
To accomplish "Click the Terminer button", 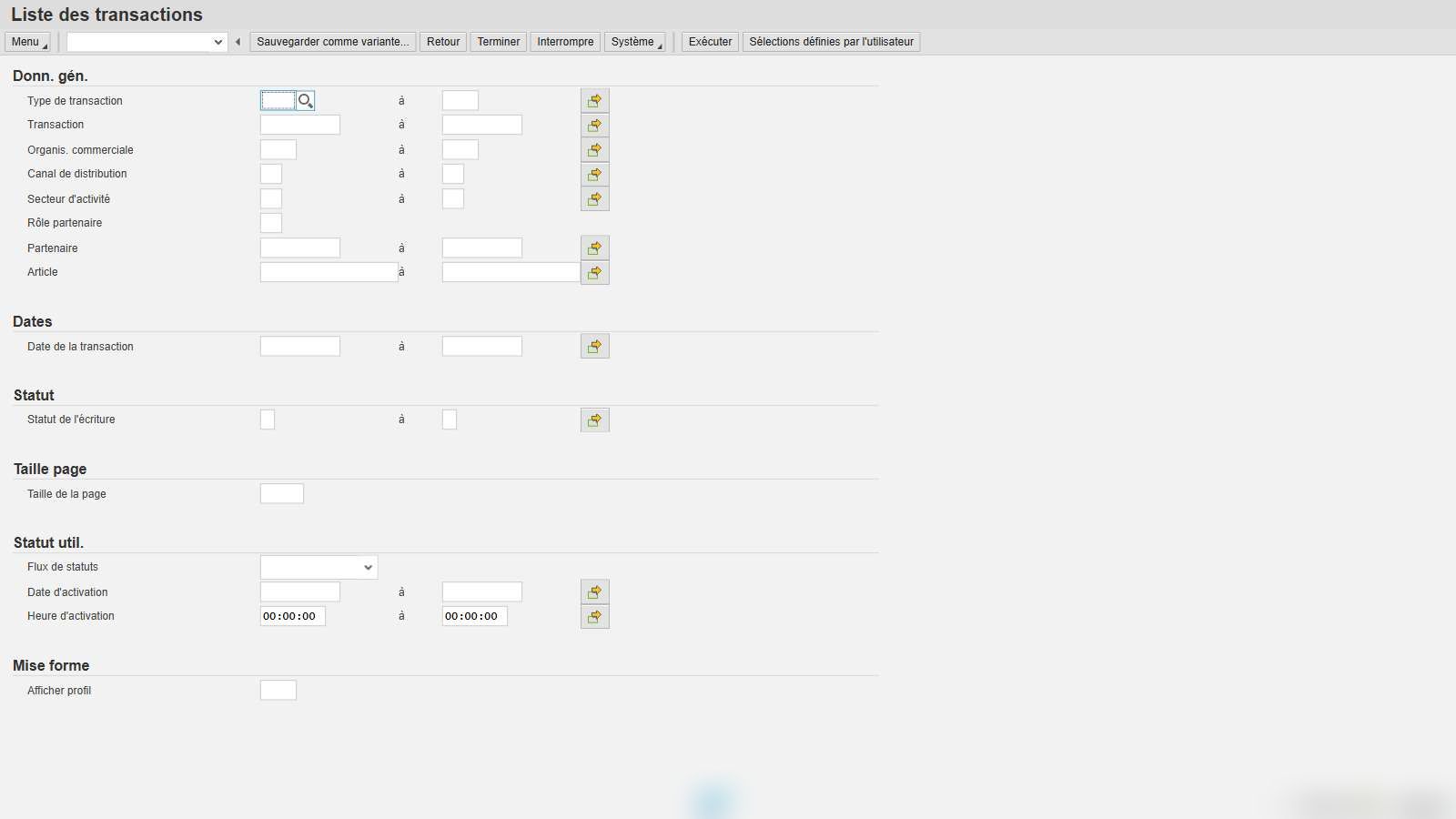I will pyautogui.click(x=499, y=42).
